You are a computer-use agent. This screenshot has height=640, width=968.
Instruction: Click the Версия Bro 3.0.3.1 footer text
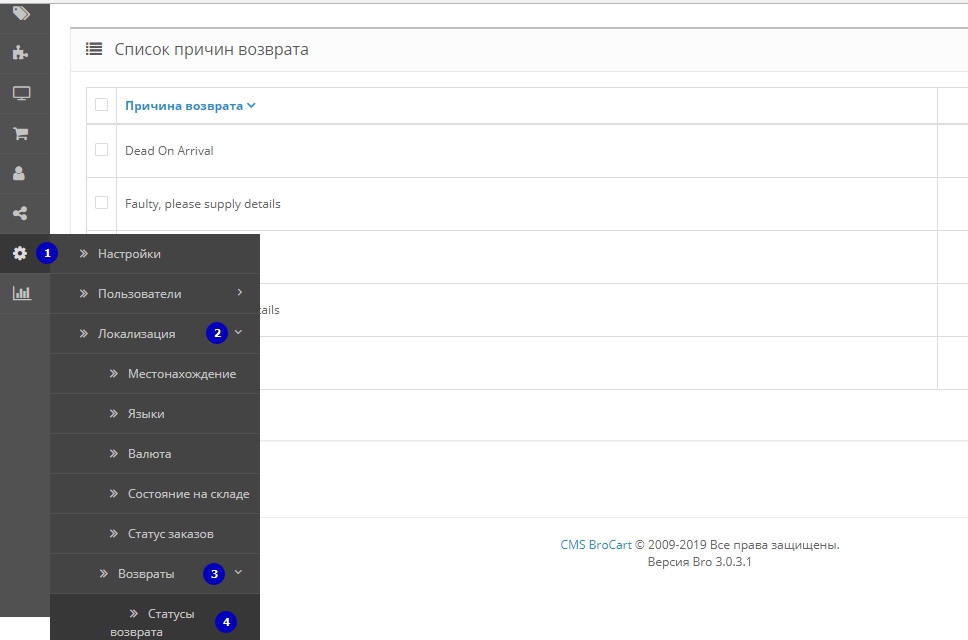point(699,562)
